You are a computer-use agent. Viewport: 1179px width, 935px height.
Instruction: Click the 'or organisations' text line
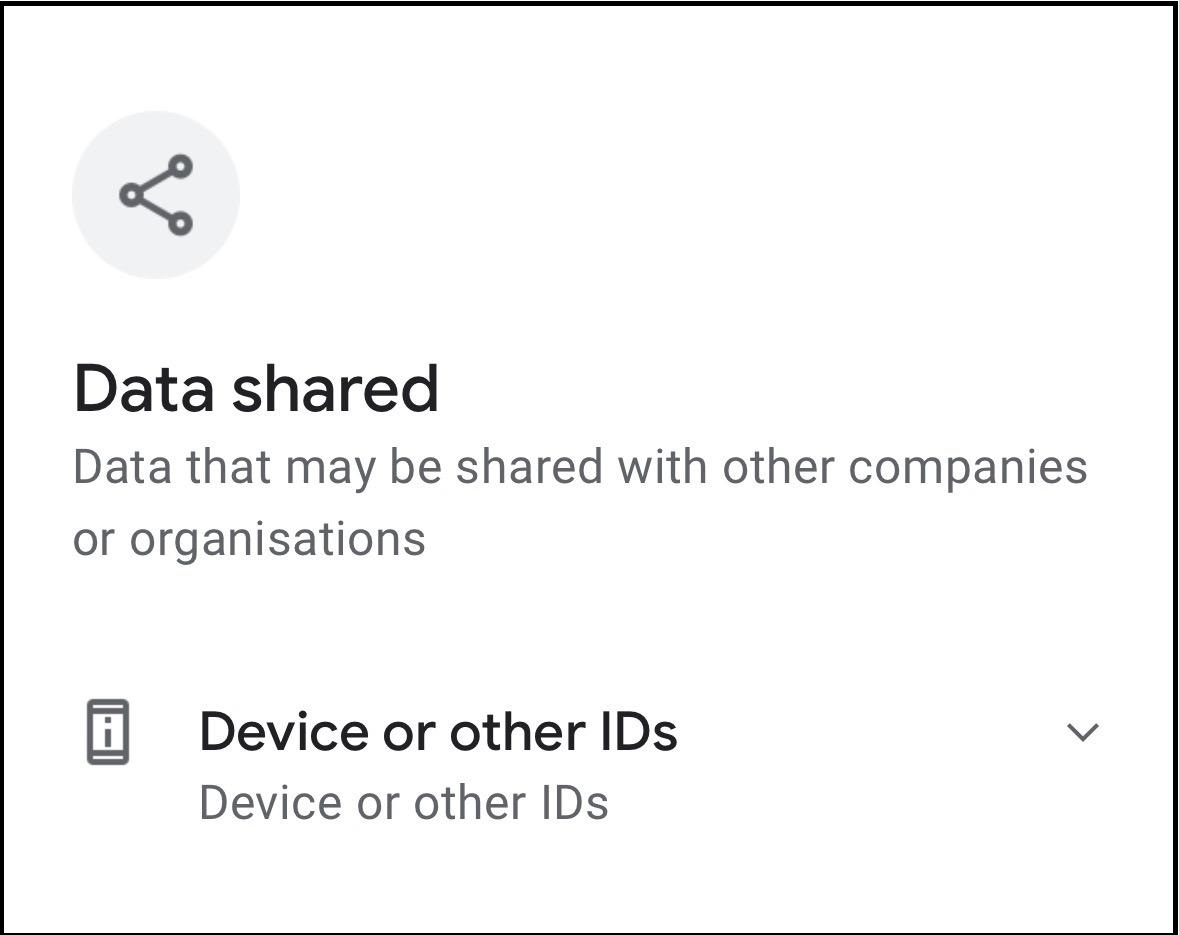(x=249, y=540)
